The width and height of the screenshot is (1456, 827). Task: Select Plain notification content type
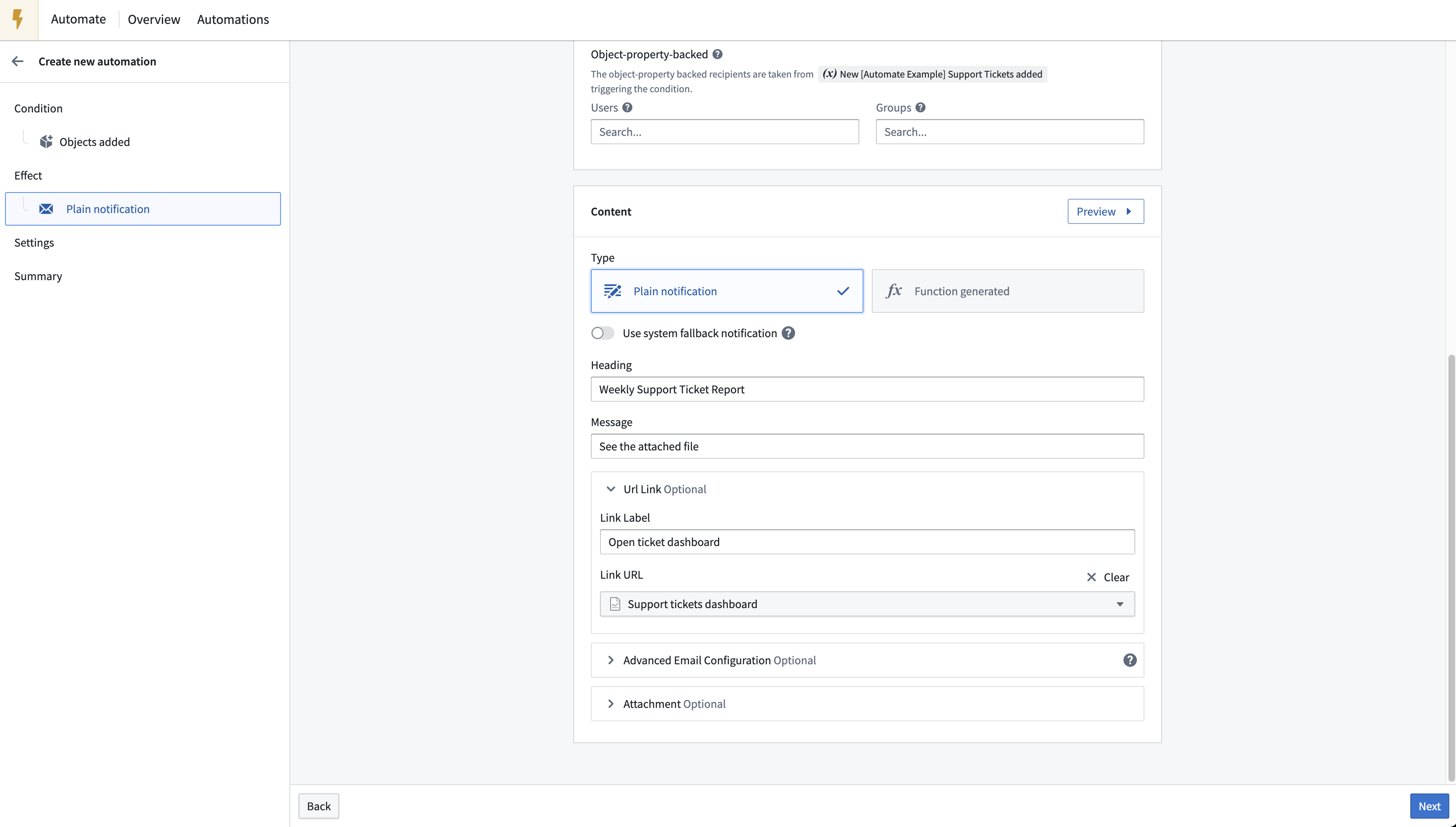pos(727,291)
